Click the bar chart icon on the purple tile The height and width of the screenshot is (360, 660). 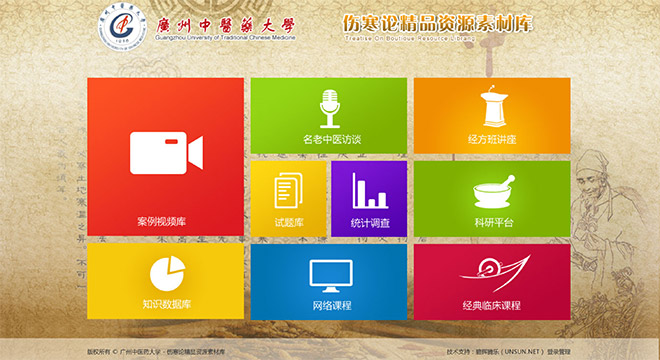point(370,191)
